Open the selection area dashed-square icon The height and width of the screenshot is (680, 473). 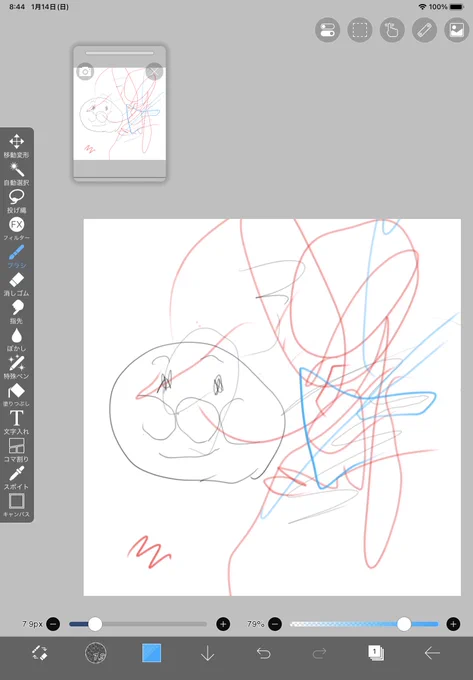pyautogui.click(x=360, y=30)
